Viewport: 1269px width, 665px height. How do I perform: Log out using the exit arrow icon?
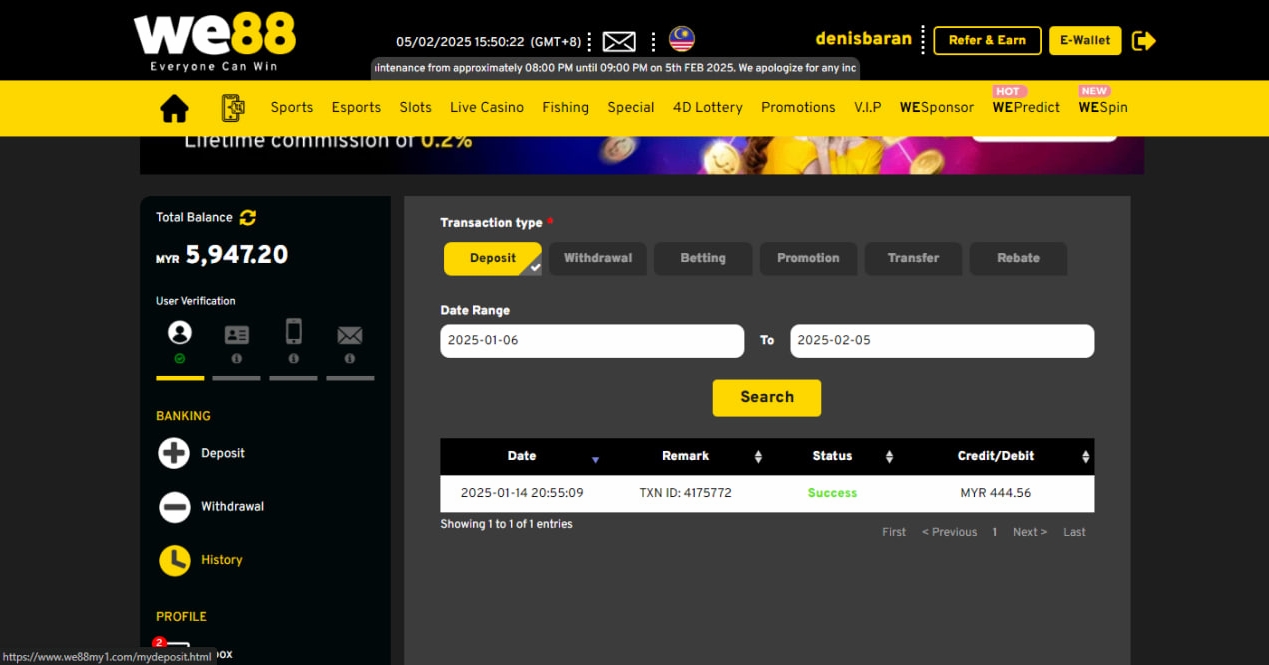[x=1144, y=41]
